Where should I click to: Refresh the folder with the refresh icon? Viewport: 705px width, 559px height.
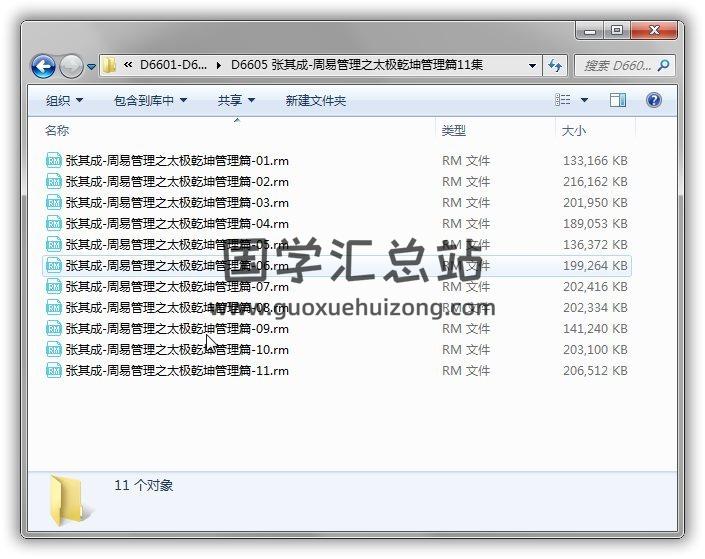pos(555,66)
